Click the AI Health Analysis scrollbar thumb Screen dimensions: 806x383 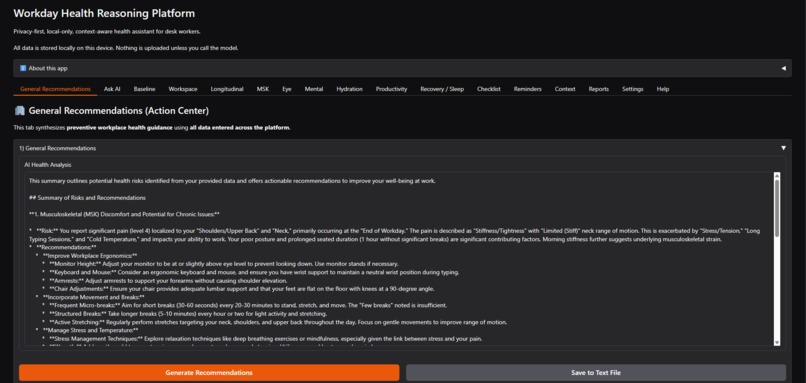pyautogui.click(x=777, y=208)
